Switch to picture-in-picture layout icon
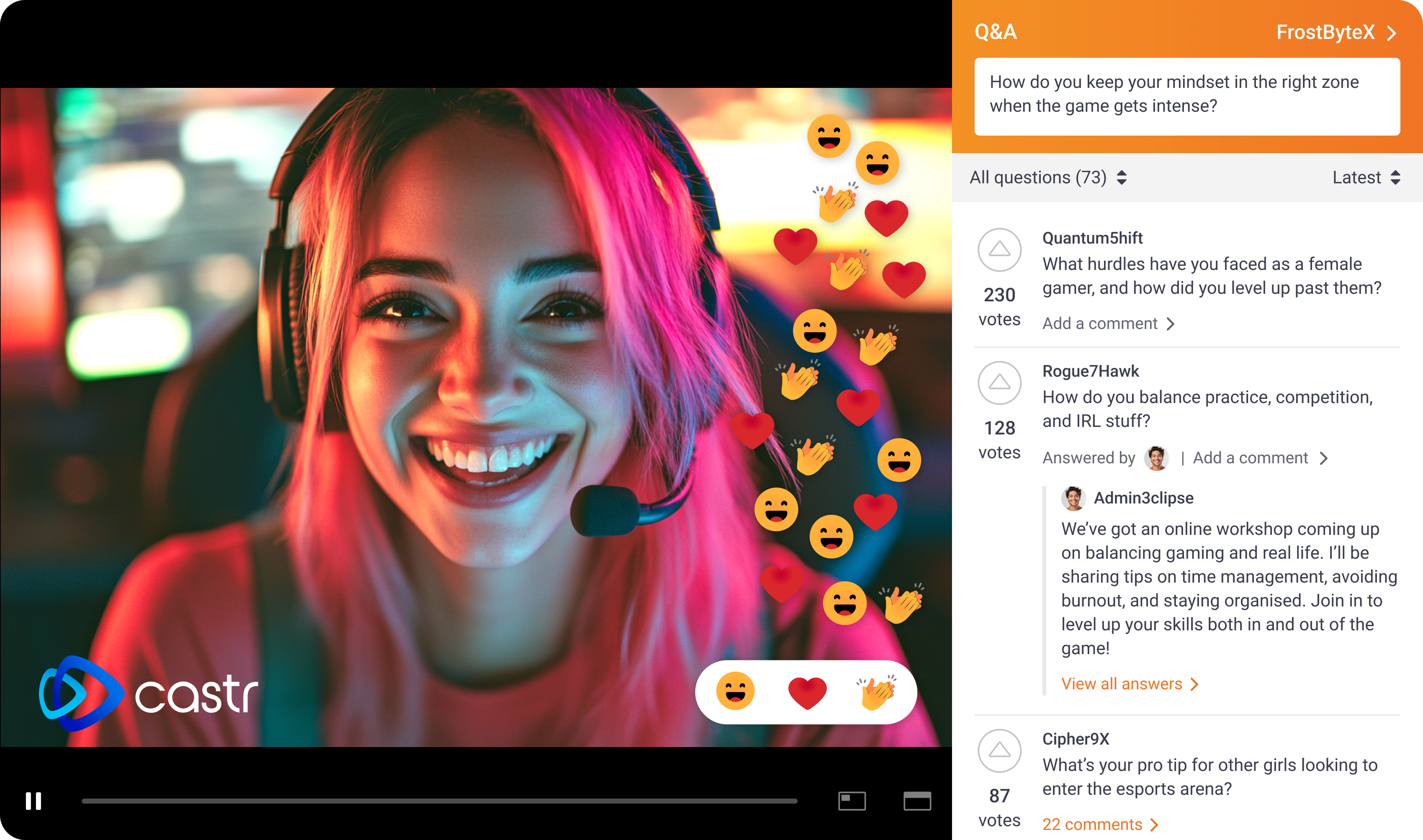1423x840 pixels. pos(852,801)
